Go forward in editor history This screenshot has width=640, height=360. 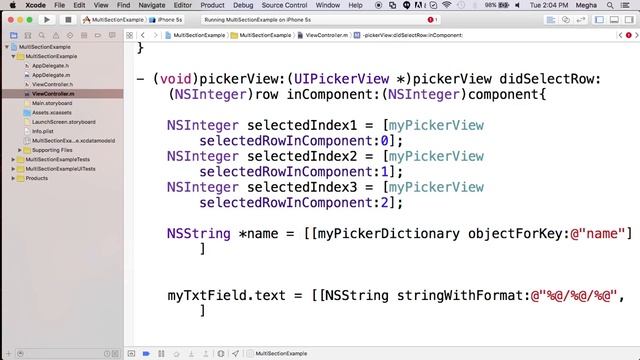coord(155,36)
